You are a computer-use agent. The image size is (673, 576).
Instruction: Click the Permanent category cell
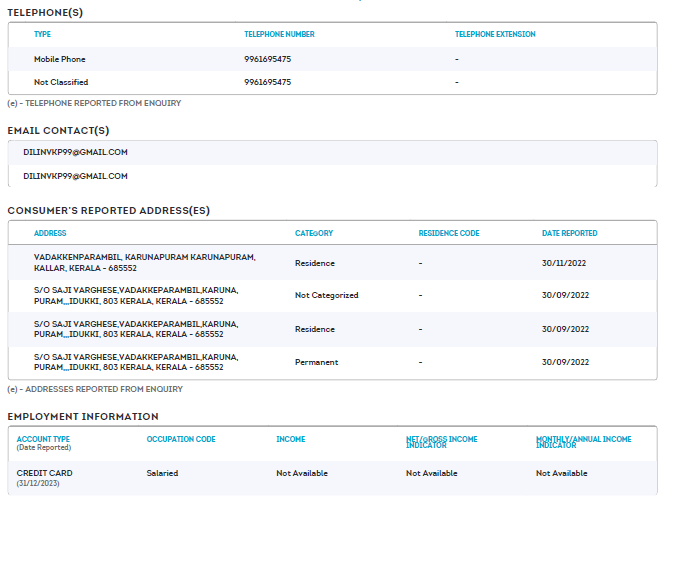tap(316, 362)
